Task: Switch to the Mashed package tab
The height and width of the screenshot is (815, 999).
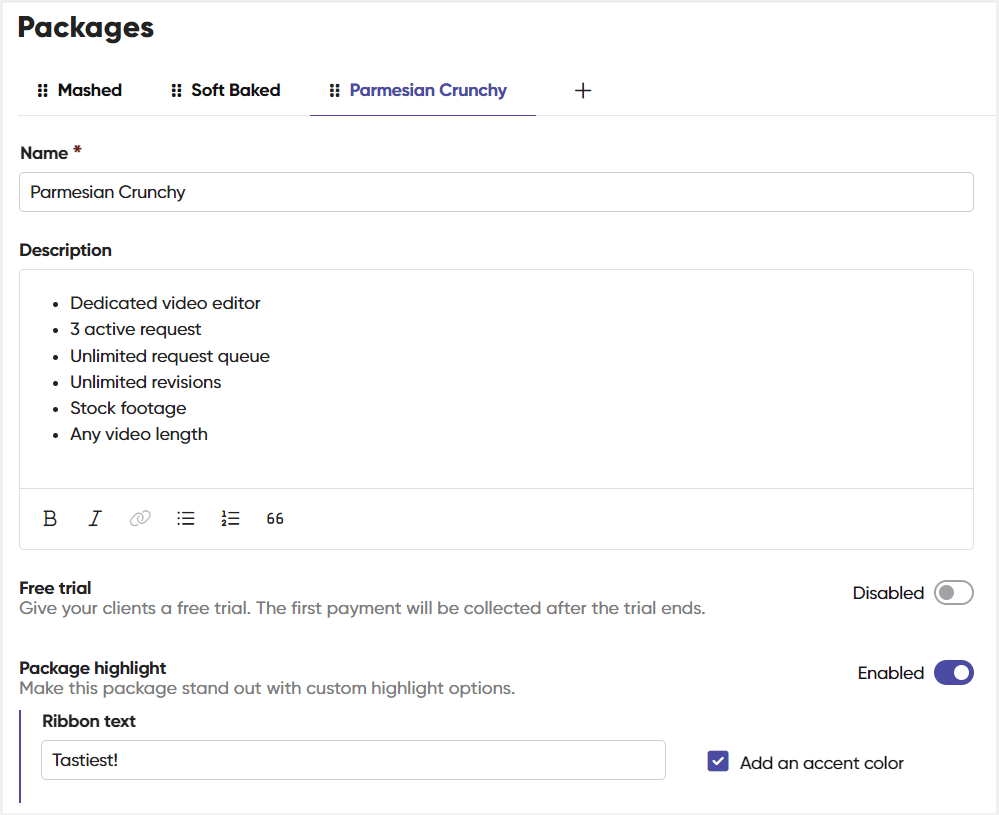Action: [90, 90]
